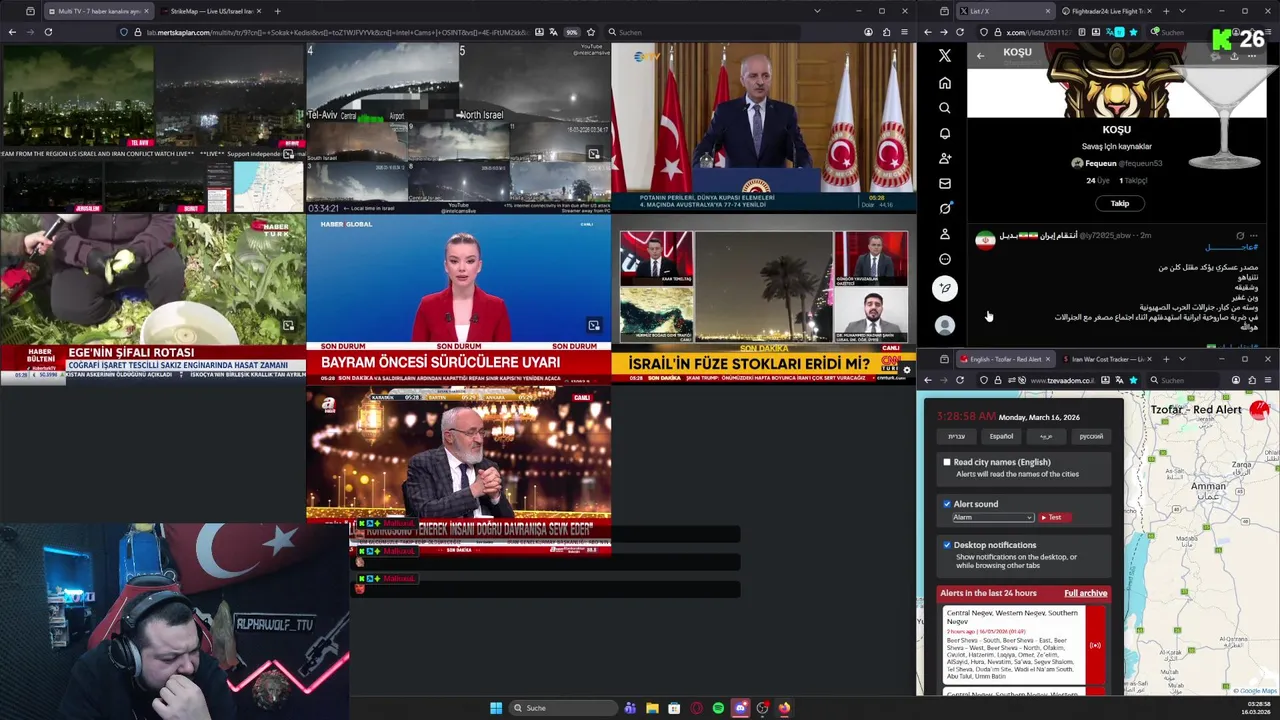
Task: Open the X Home icon in sidebar
Action: point(945,83)
